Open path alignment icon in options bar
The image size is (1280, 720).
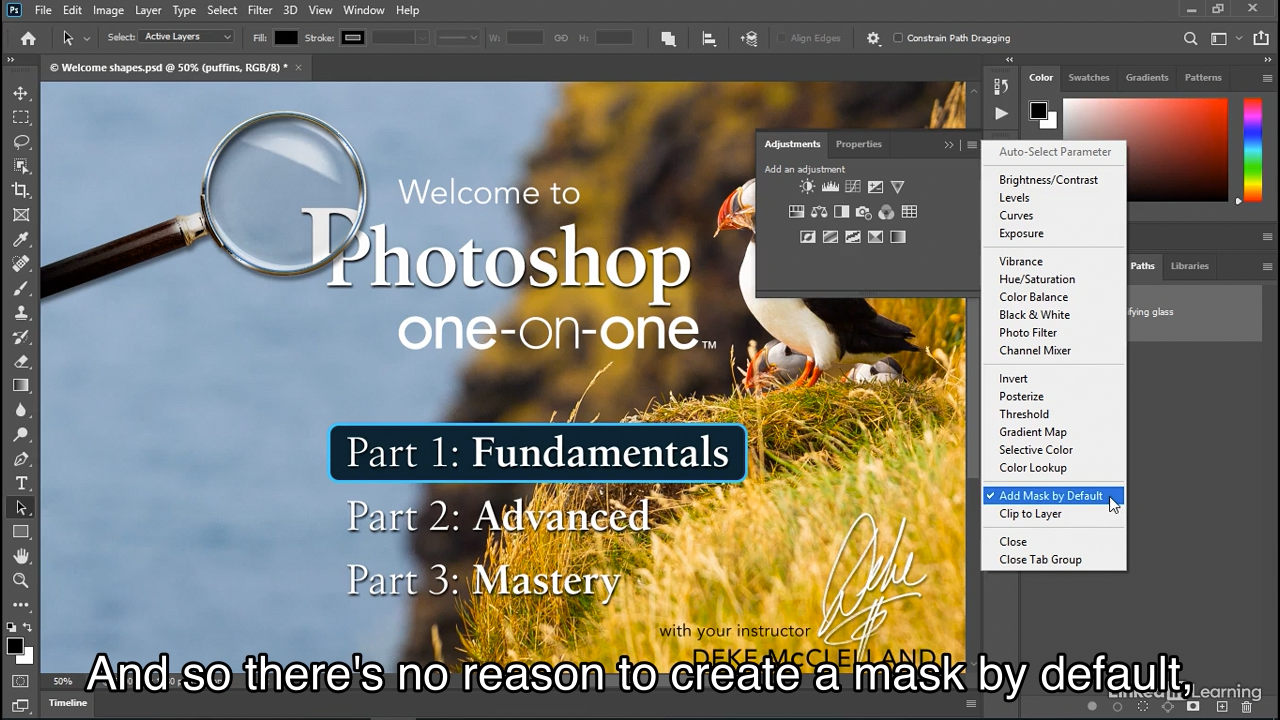(x=709, y=38)
